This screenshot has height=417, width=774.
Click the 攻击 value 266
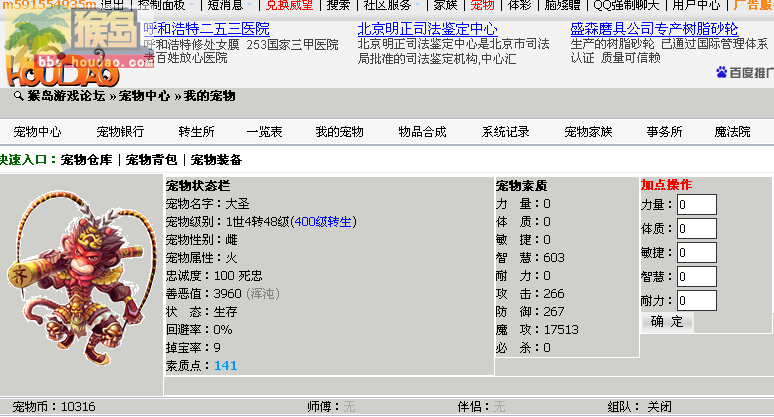554,294
